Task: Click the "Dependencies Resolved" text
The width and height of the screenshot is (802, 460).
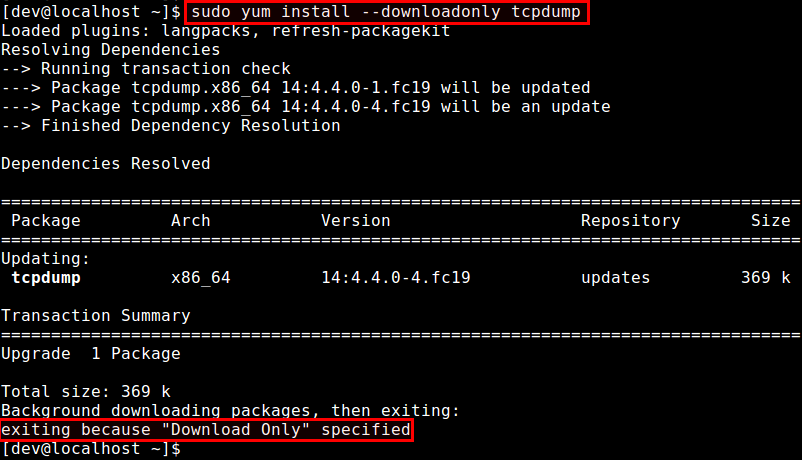Action: coord(105,163)
